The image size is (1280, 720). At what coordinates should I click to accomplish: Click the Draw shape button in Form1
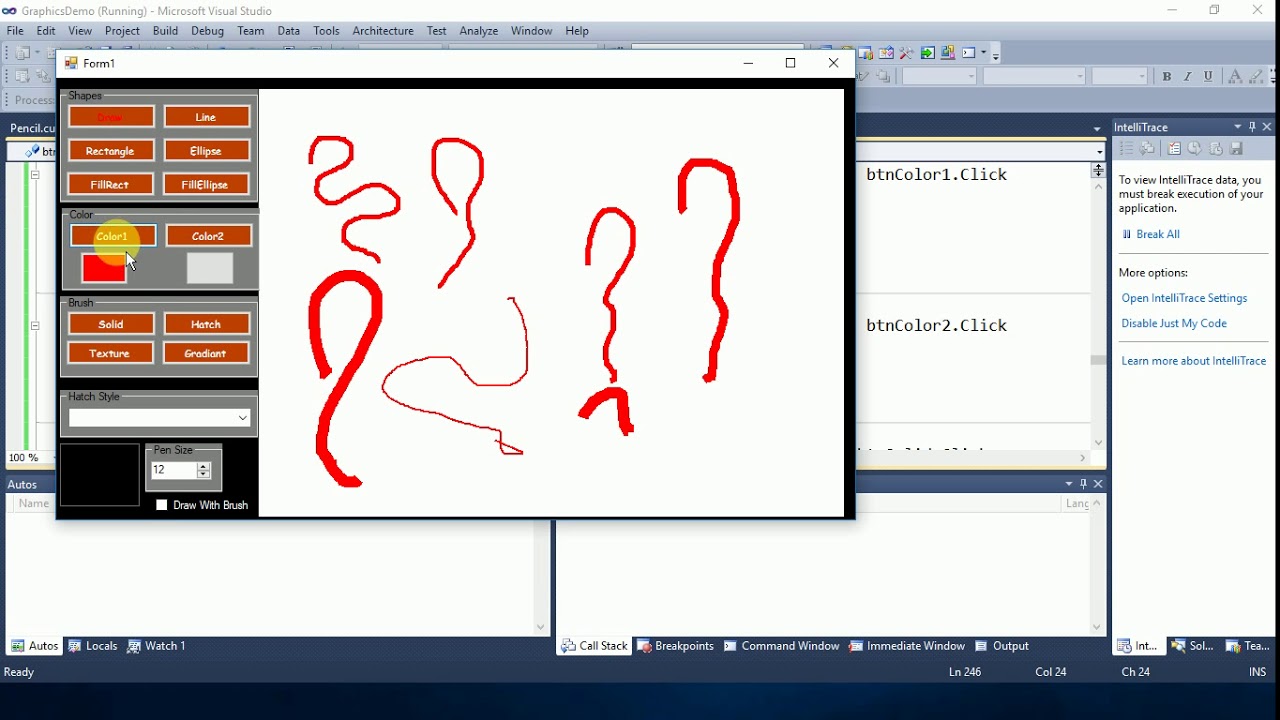tap(112, 117)
